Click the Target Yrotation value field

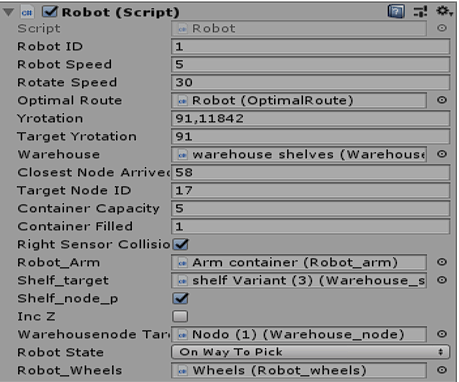[310, 136]
